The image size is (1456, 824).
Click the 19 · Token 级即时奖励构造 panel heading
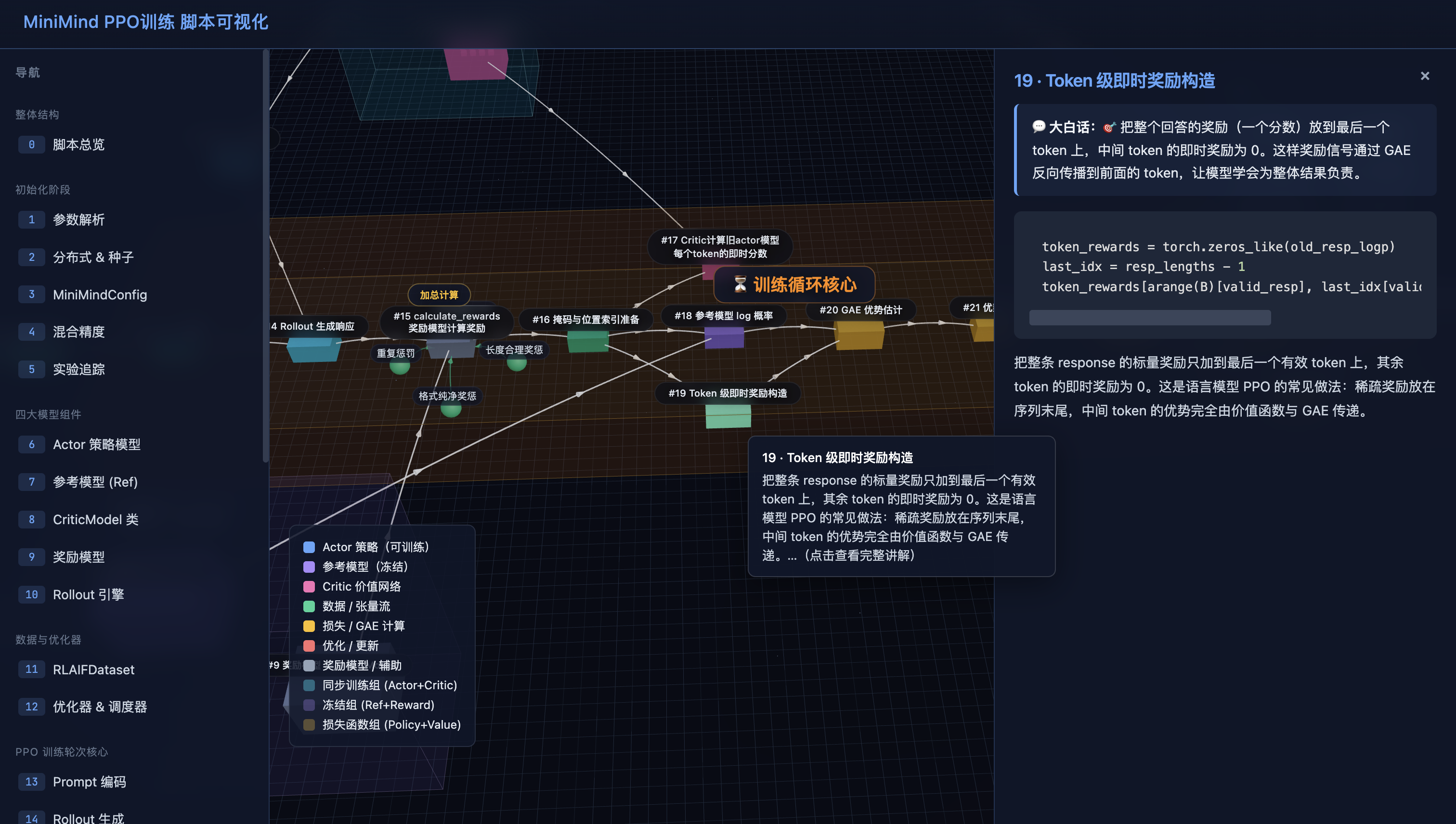[1114, 80]
